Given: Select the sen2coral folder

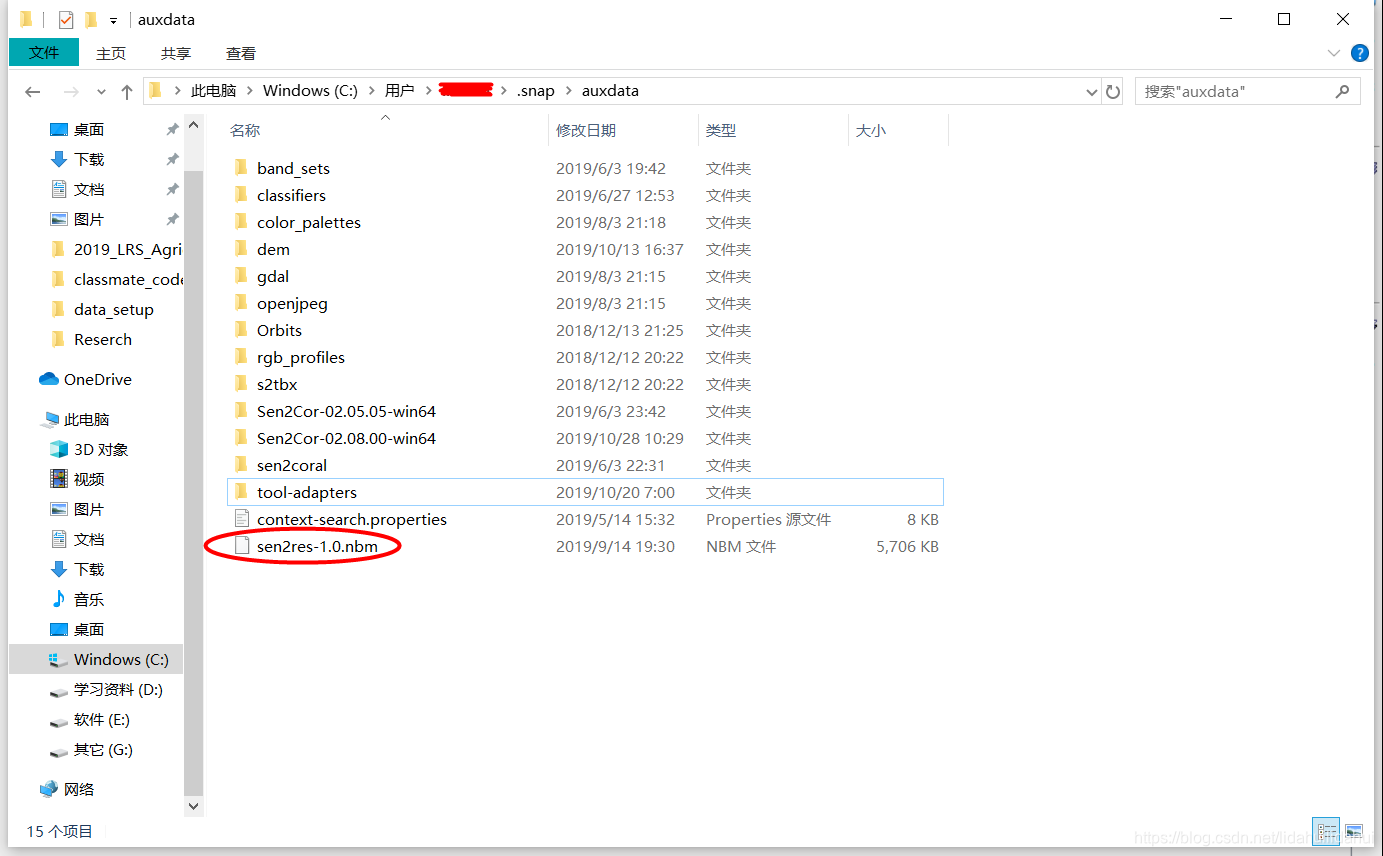Looking at the screenshot, I should click(292, 465).
